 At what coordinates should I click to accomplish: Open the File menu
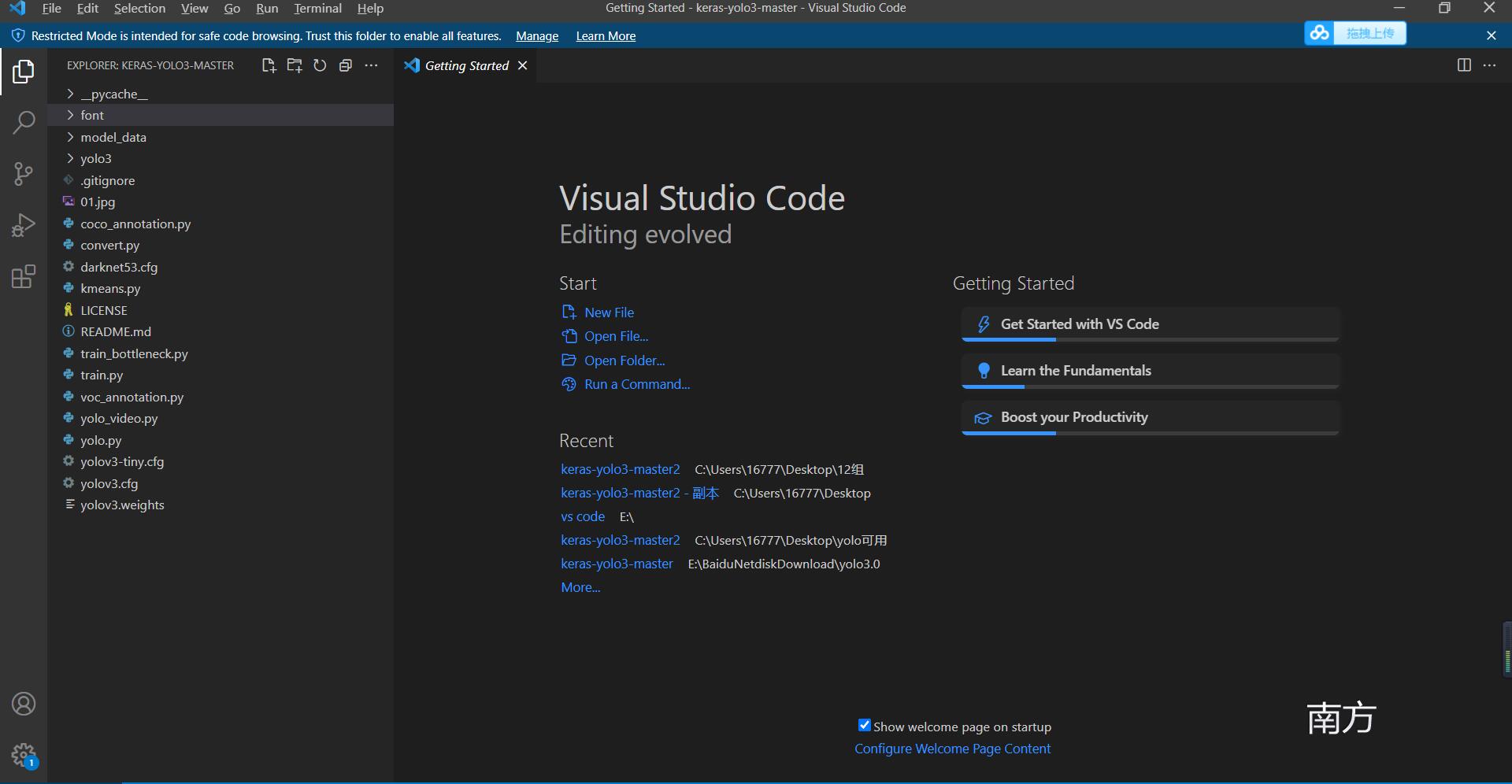[x=51, y=9]
